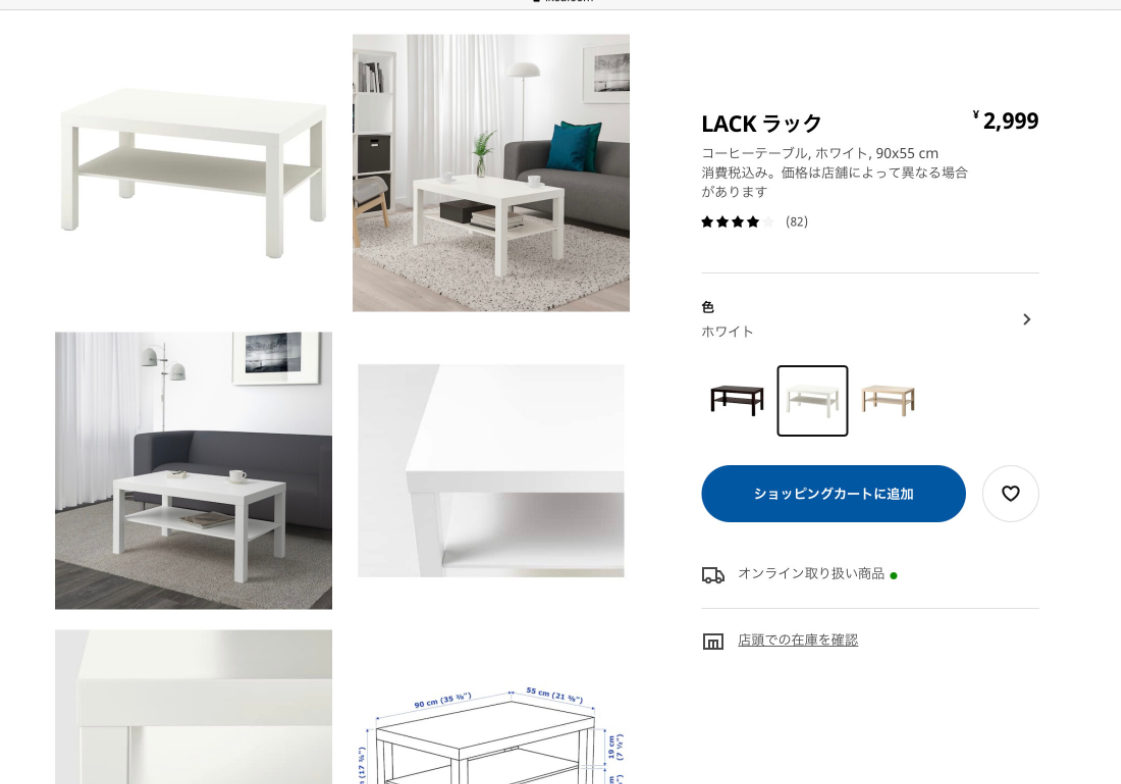Click the store building icon

pyautogui.click(x=713, y=641)
